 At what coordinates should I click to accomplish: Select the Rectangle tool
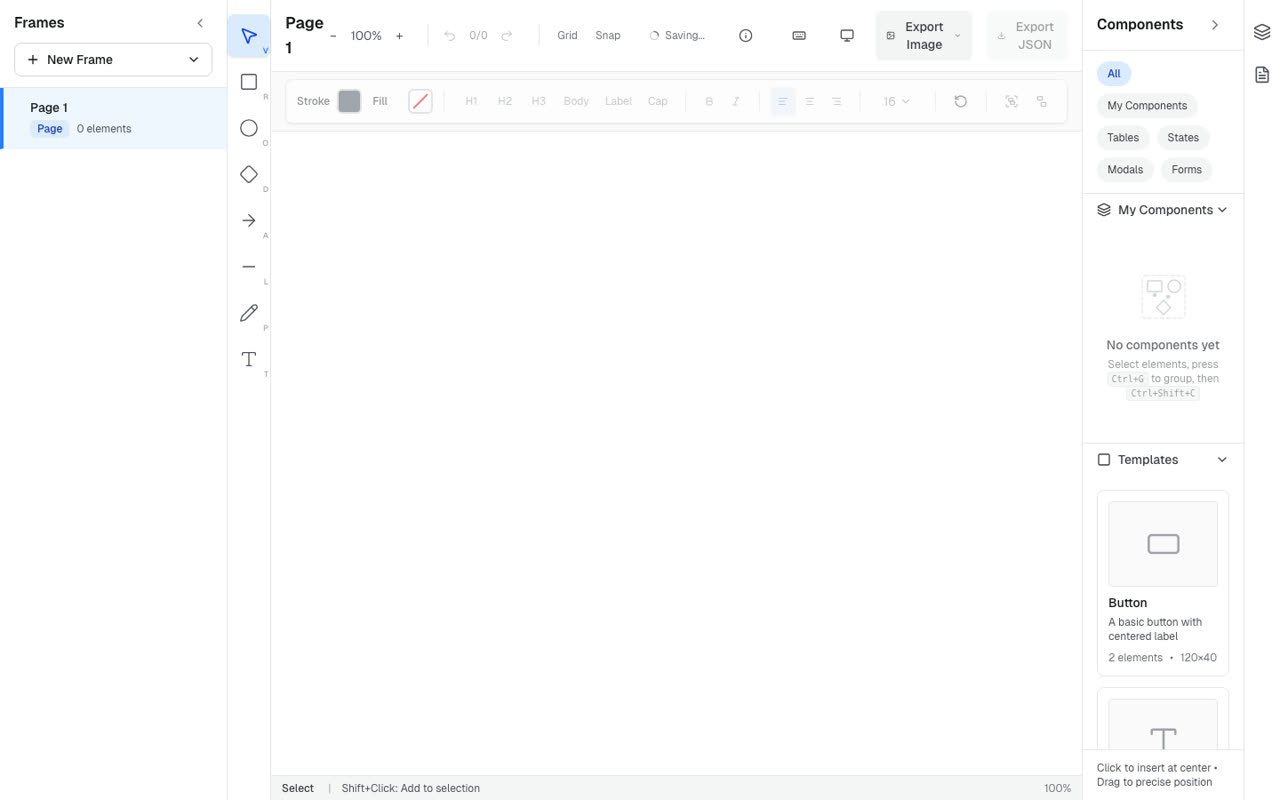(249, 82)
